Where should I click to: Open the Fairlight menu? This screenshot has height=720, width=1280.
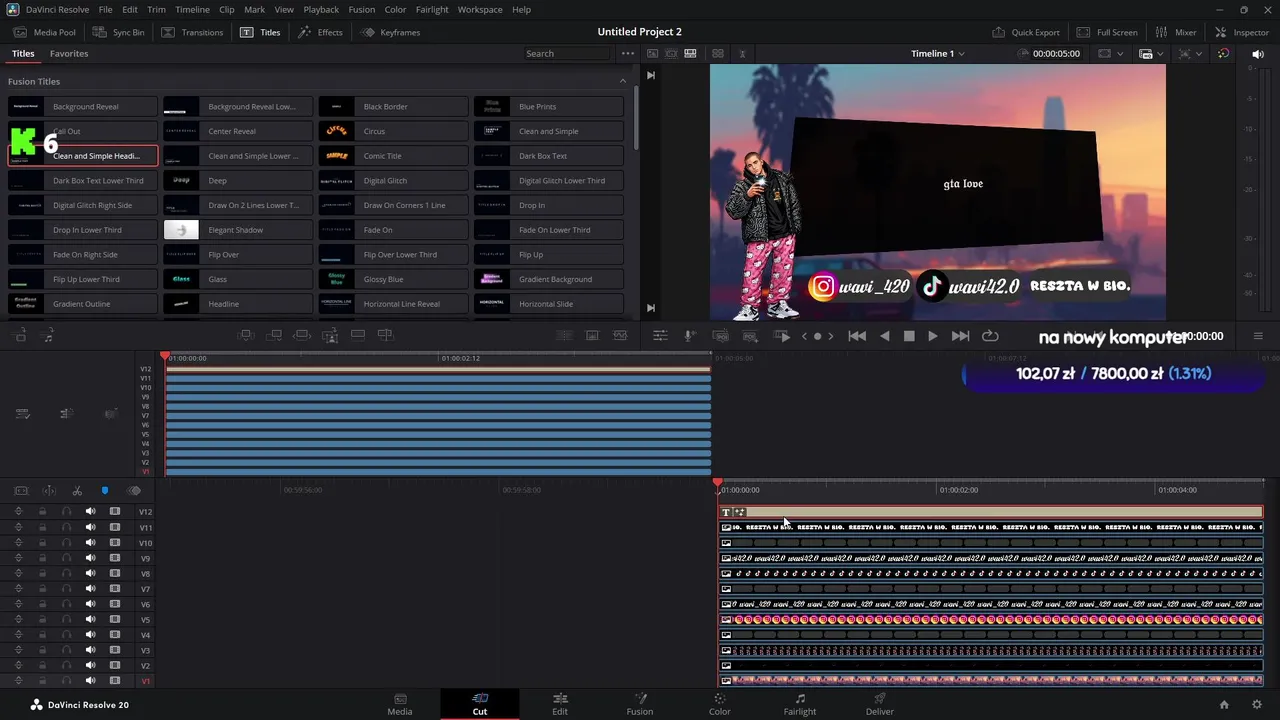(432, 9)
